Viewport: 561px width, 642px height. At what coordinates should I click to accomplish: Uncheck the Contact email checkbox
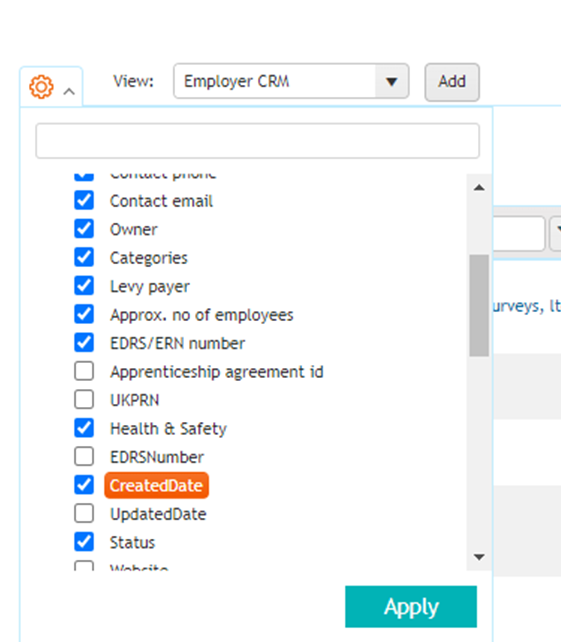[x=84, y=200]
